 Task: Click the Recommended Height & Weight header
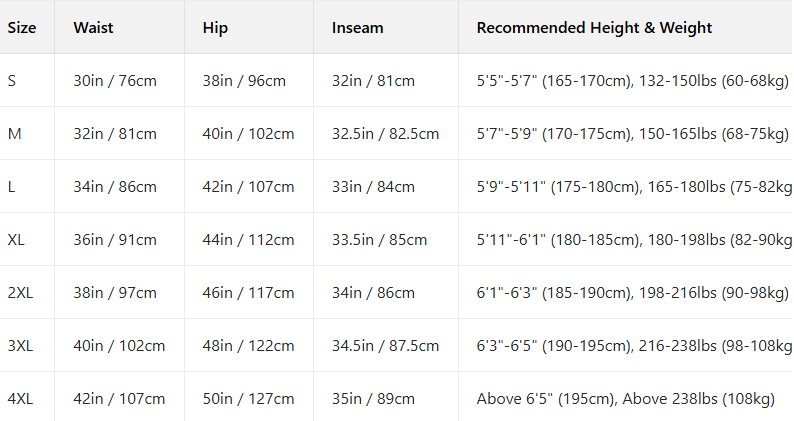(x=594, y=28)
